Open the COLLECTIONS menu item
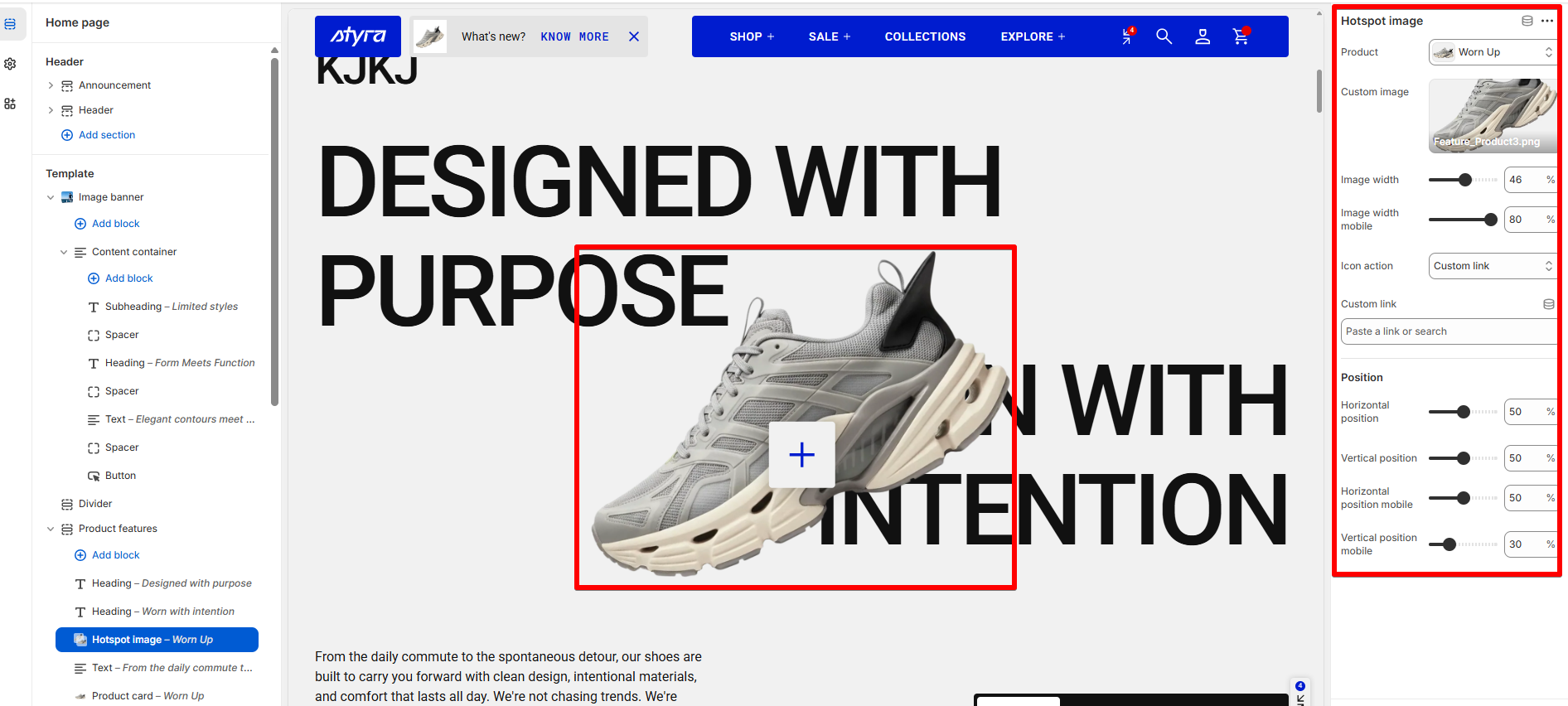The width and height of the screenshot is (1568, 706). pyautogui.click(x=925, y=36)
